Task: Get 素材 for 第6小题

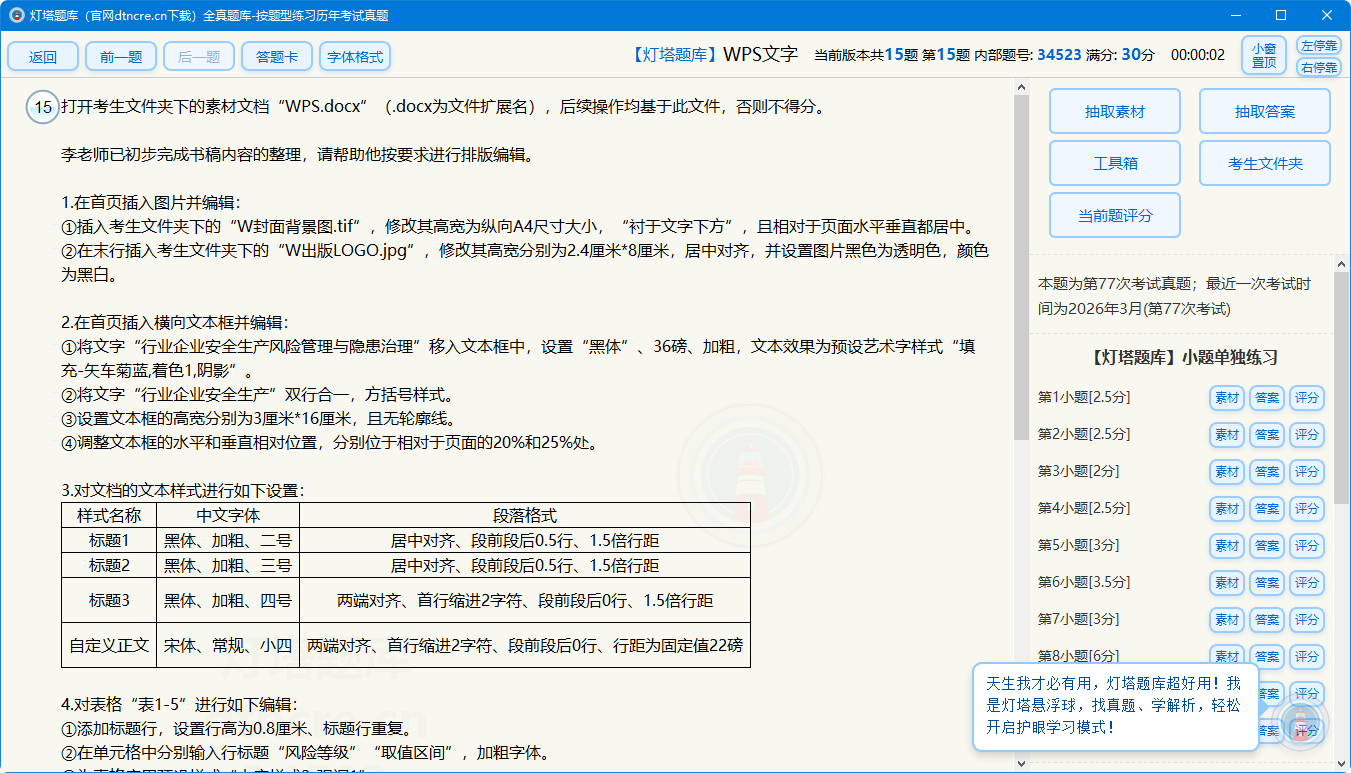Action: tap(1227, 583)
